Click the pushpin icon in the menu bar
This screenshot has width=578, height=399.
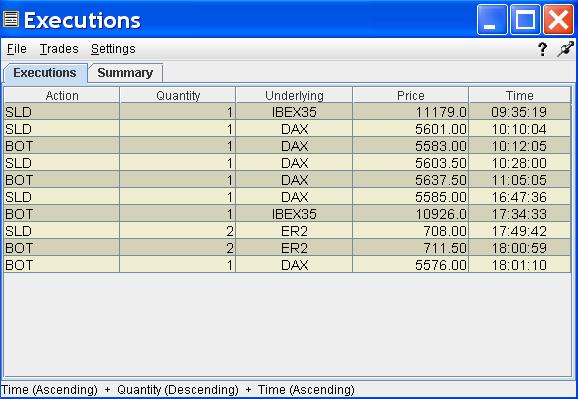tap(565, 49)
